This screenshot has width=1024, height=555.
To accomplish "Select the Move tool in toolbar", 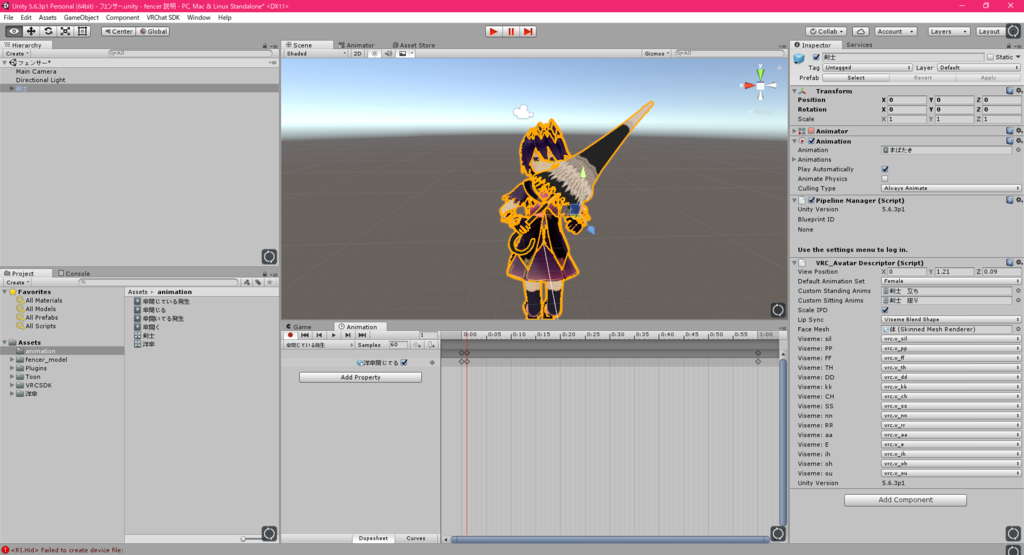I will click(31, 31).
